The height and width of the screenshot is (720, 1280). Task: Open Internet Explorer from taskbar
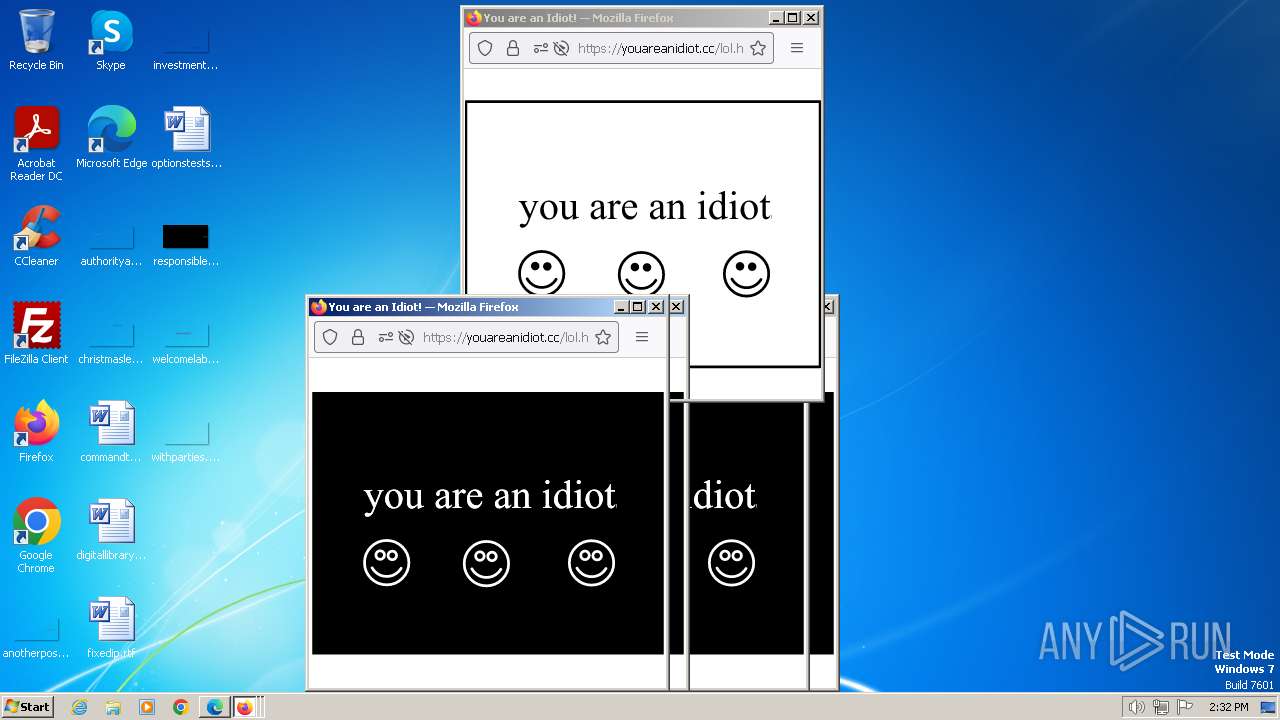pos(79,707)
